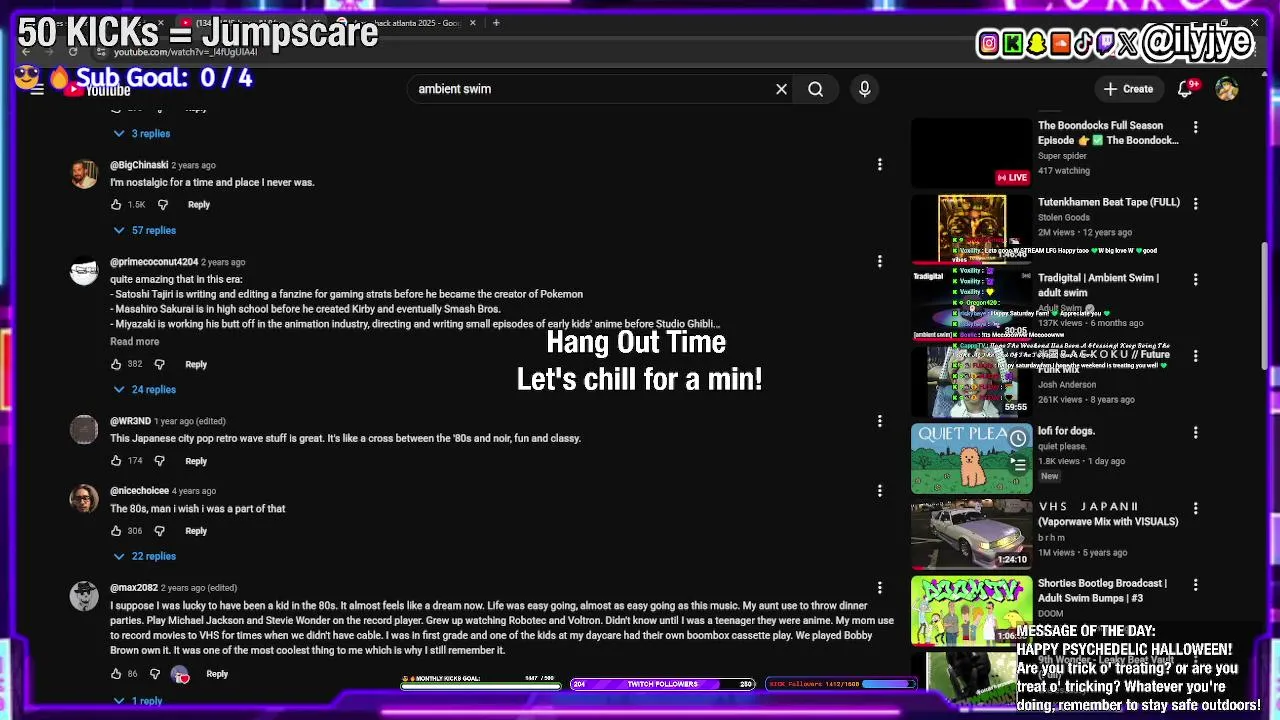The image size is (1280, 720).
Task: Open 'Tutenkhamen Beat Tape (FULL)' video title
Action: coord(1109,202)
